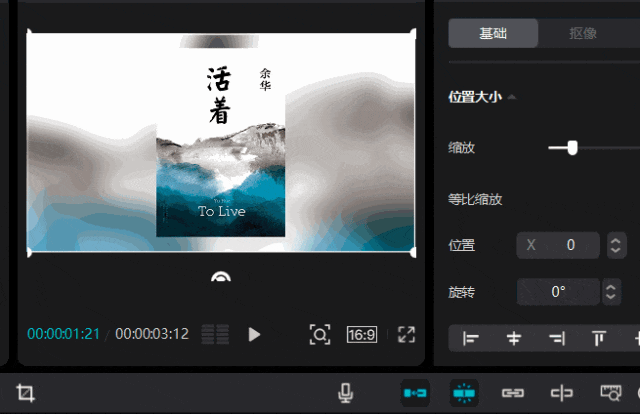Open the crop tool

click(25, 393)
